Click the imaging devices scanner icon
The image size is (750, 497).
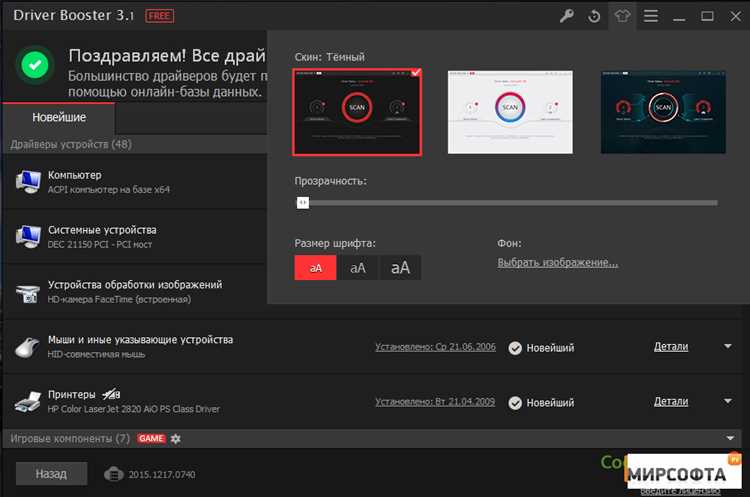(x=28, y=293)
